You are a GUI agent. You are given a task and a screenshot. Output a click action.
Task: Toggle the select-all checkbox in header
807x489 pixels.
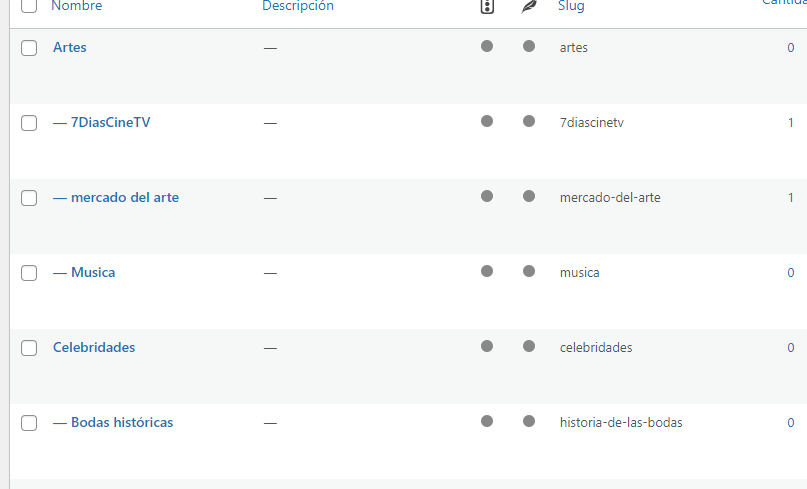click(x=29, y=6)
